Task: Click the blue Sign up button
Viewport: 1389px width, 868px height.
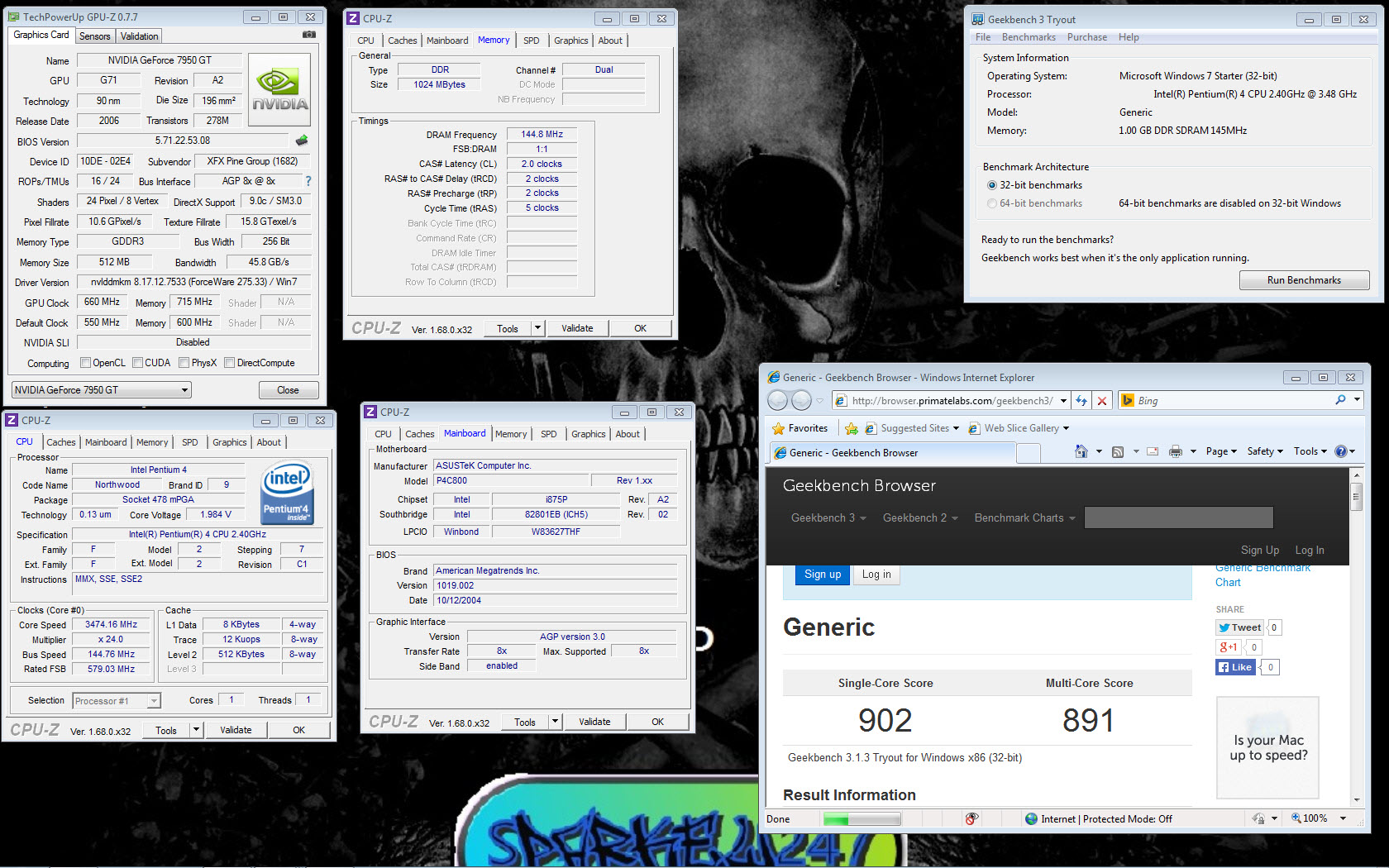Action: (823, 575)
